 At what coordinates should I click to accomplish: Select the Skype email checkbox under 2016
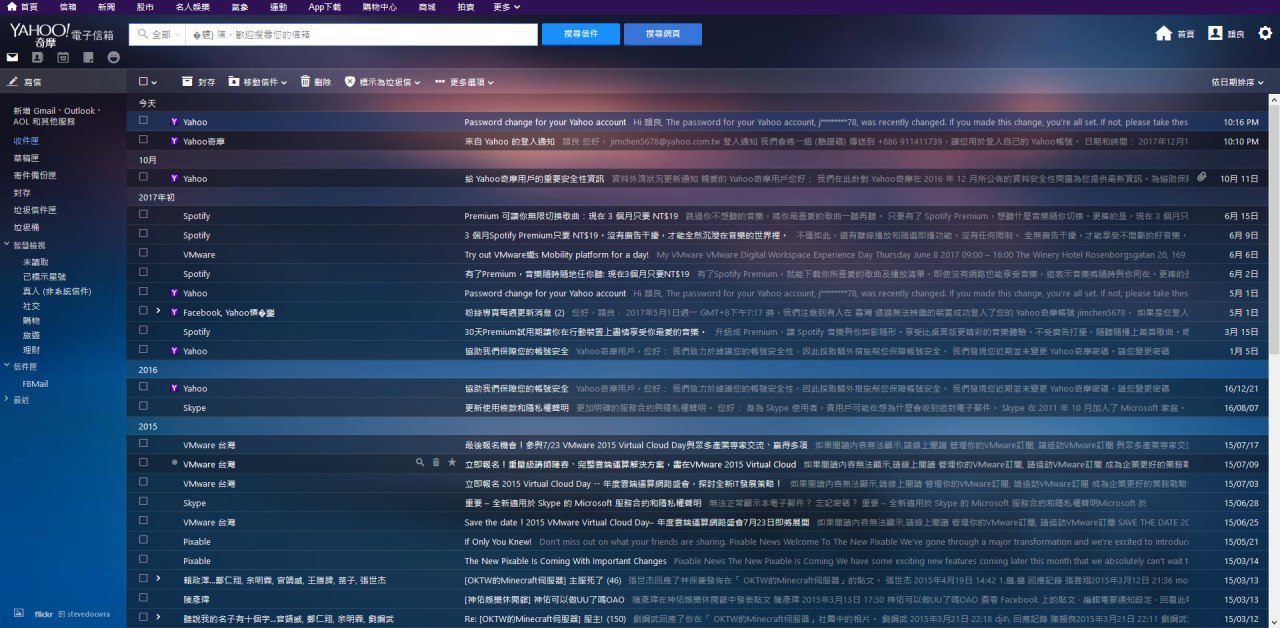[143, 407]
